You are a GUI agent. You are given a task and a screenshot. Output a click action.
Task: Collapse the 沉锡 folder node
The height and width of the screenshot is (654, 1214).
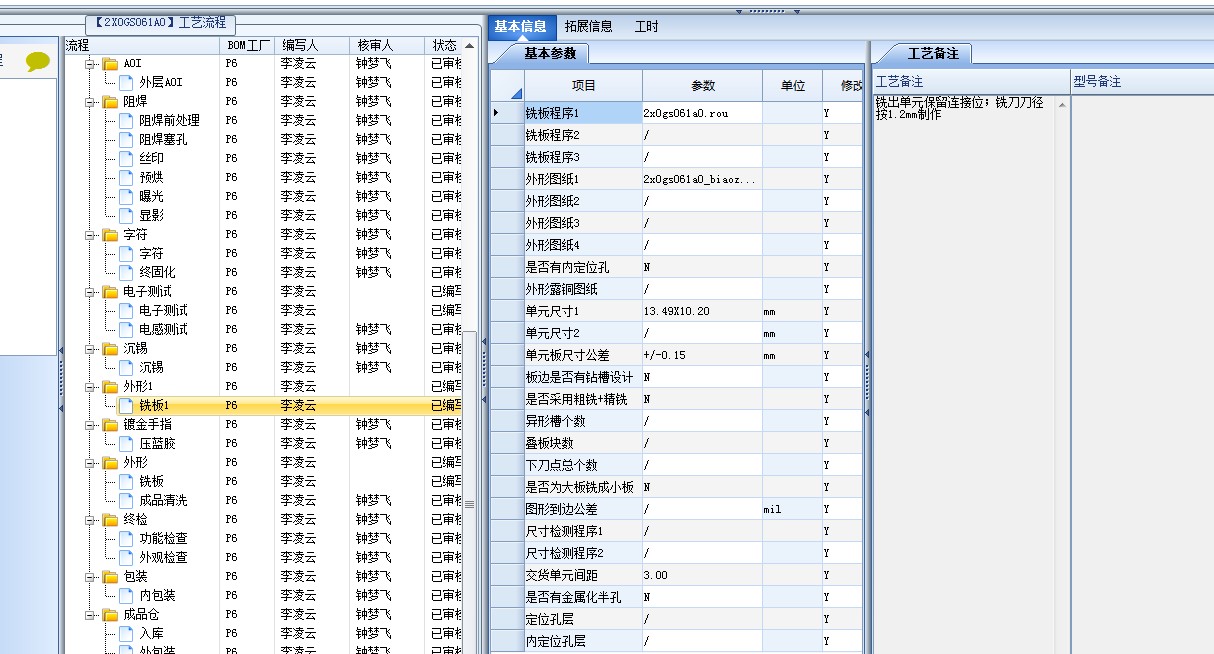90,348
